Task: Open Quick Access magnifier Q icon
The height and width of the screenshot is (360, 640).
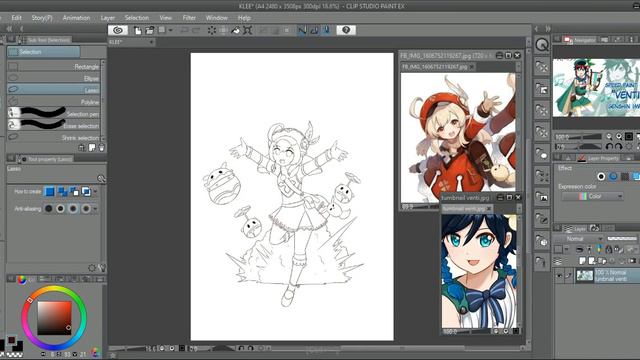Action: [x=542, y=45]
